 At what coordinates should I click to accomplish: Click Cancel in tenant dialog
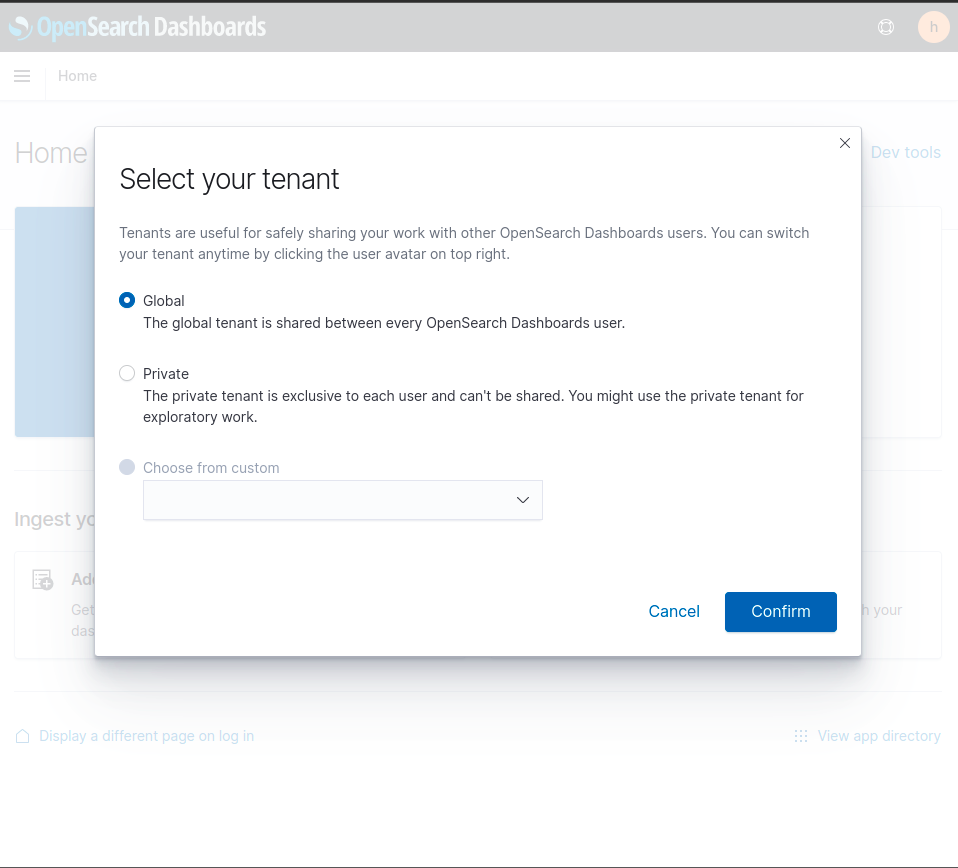click(x=674, y=612)
